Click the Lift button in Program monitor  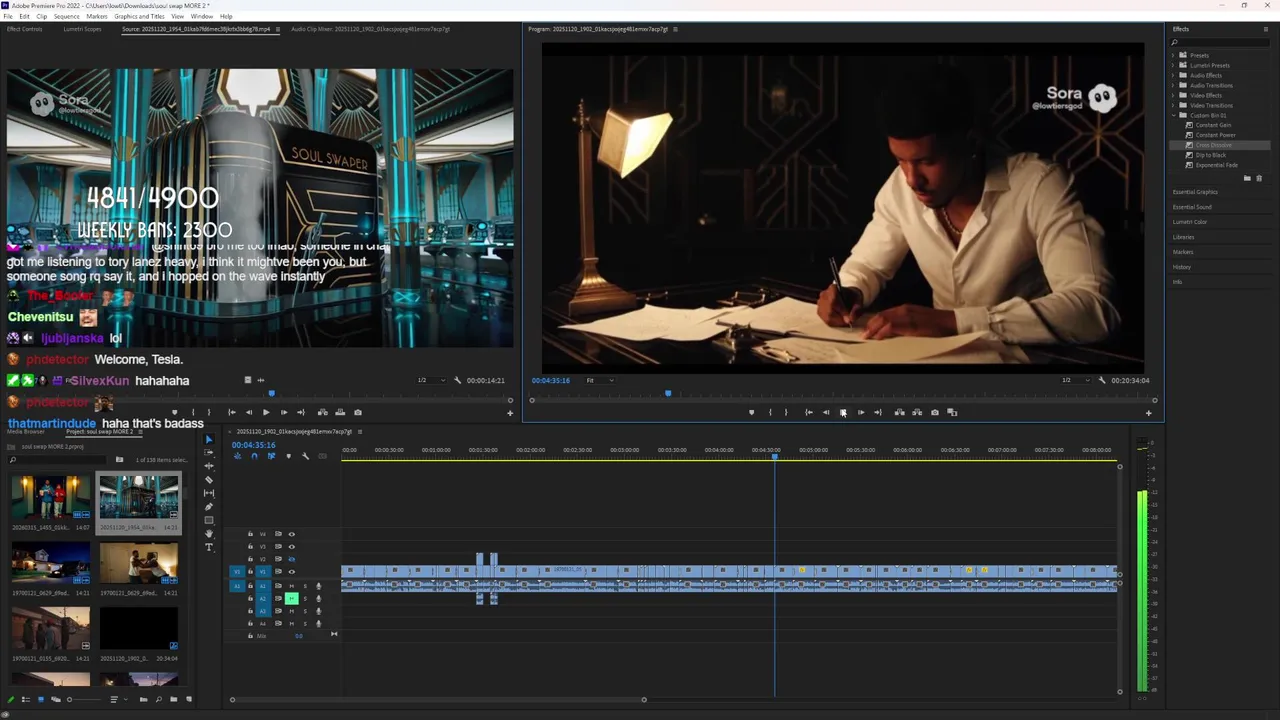pos(899,412)
